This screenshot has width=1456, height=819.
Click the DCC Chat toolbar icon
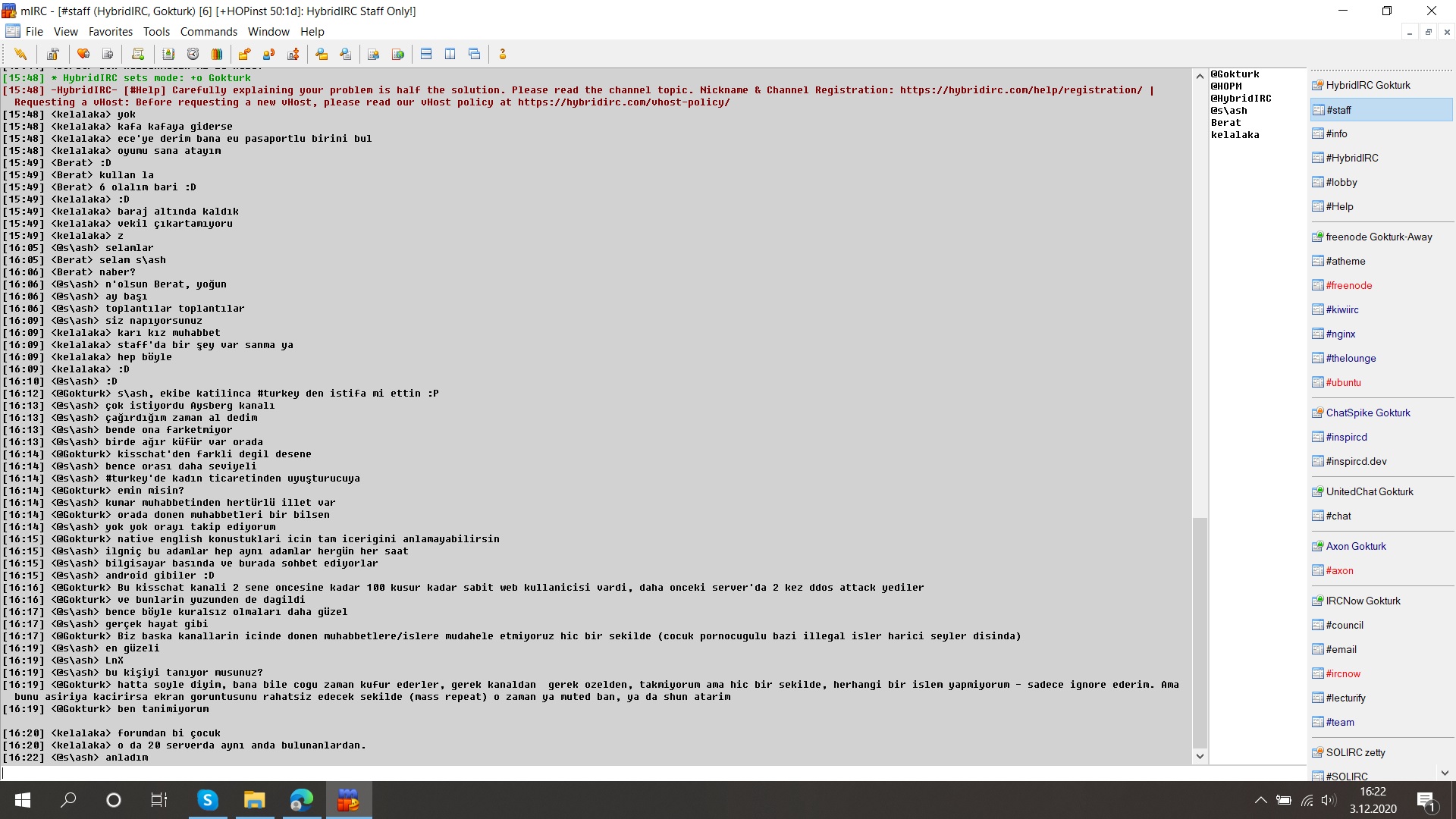[268, 54]
